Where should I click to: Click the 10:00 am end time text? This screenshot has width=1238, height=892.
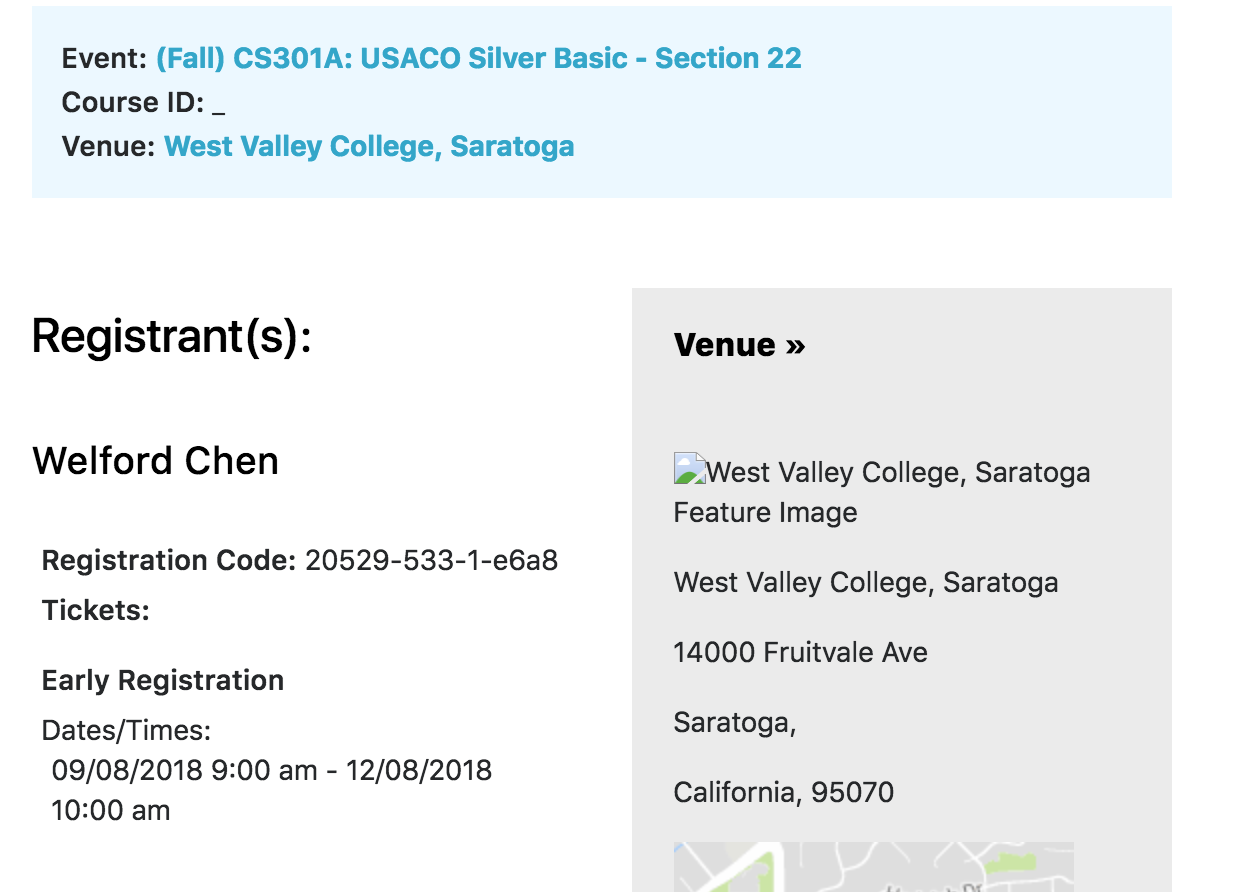[x=110, y=810]
